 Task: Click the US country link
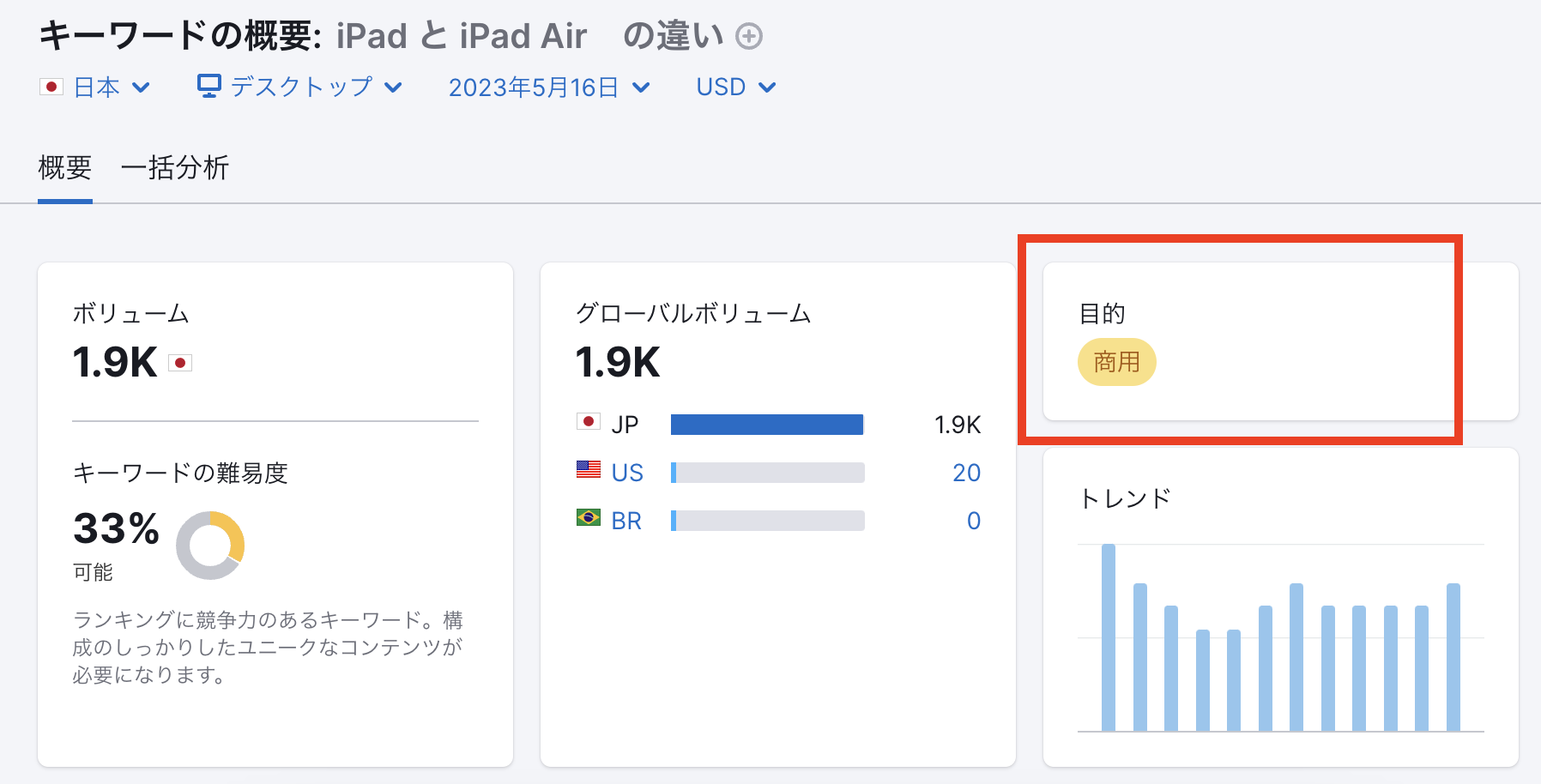pos(628,472)
